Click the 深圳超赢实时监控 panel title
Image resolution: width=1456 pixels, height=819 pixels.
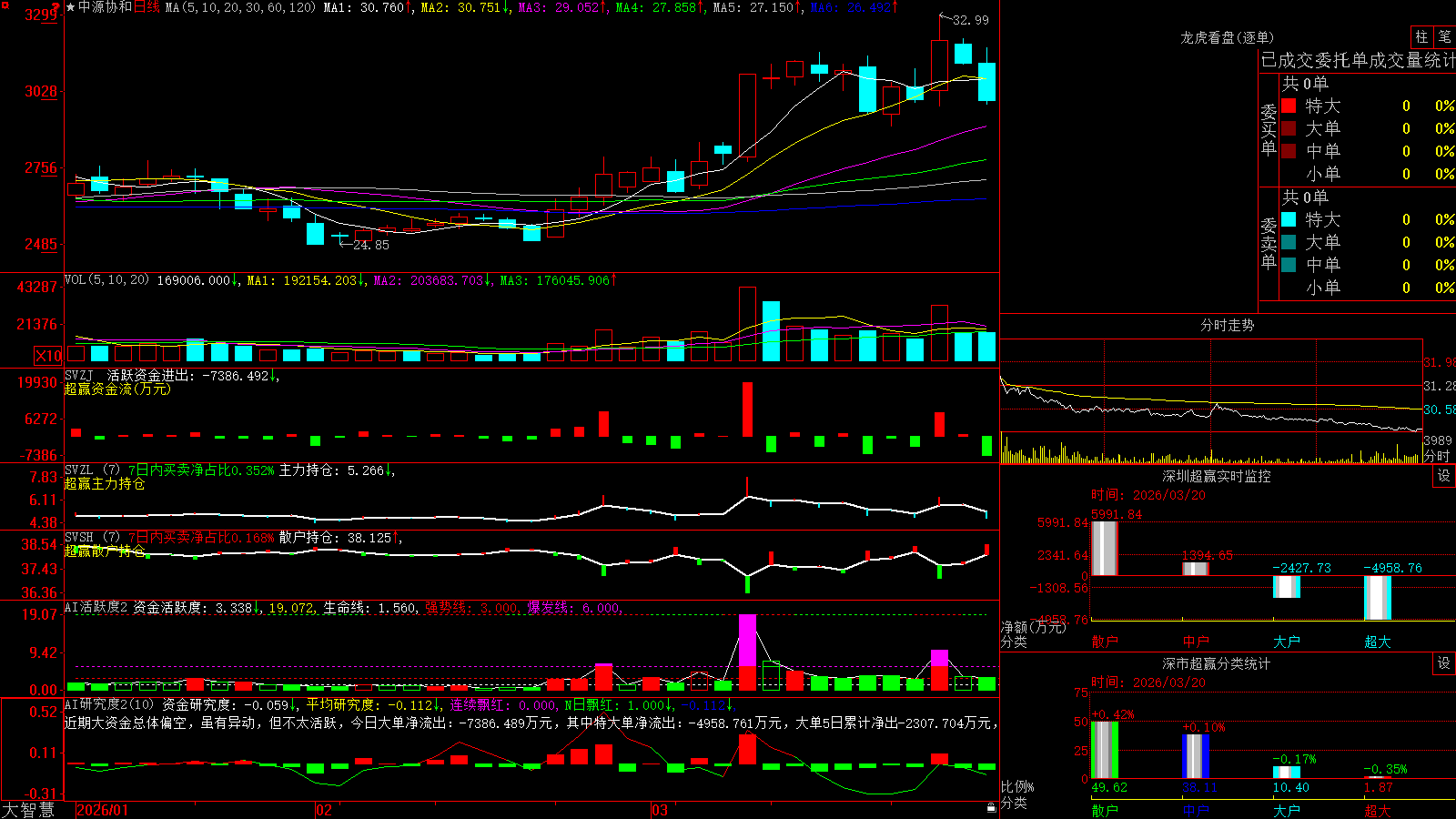tap(1217, 476)
